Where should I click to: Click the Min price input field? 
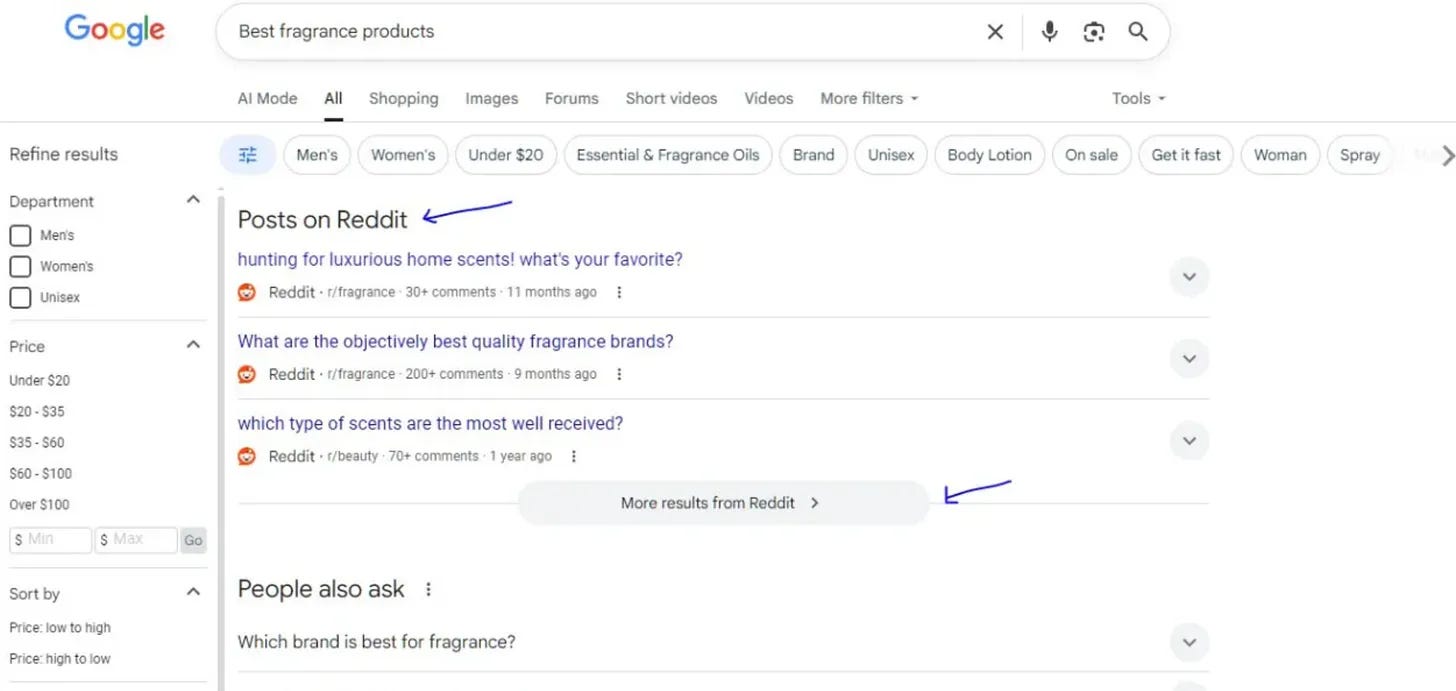coord(51,539)
